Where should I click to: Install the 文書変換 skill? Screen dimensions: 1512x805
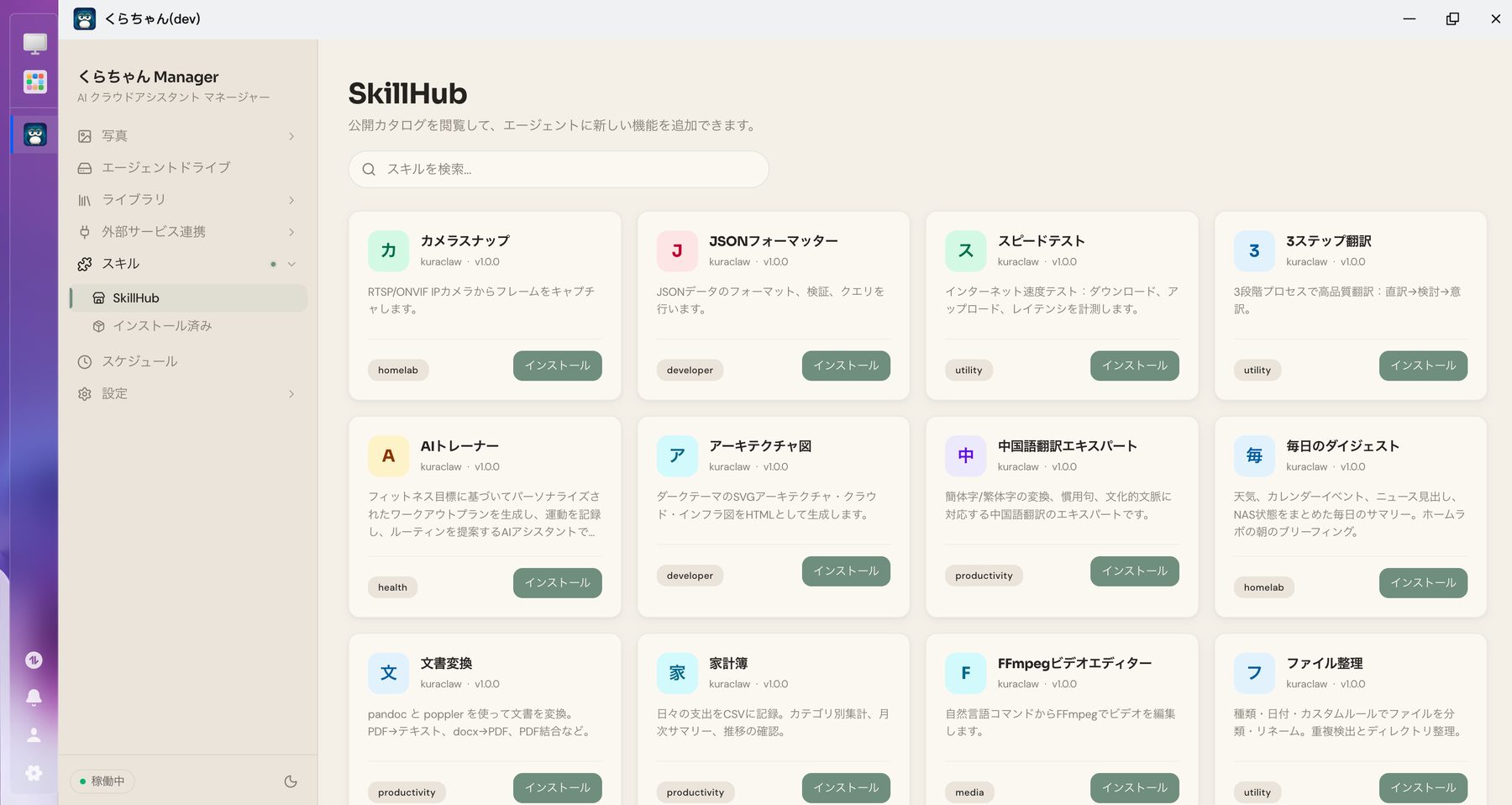(x=558, y=788)
